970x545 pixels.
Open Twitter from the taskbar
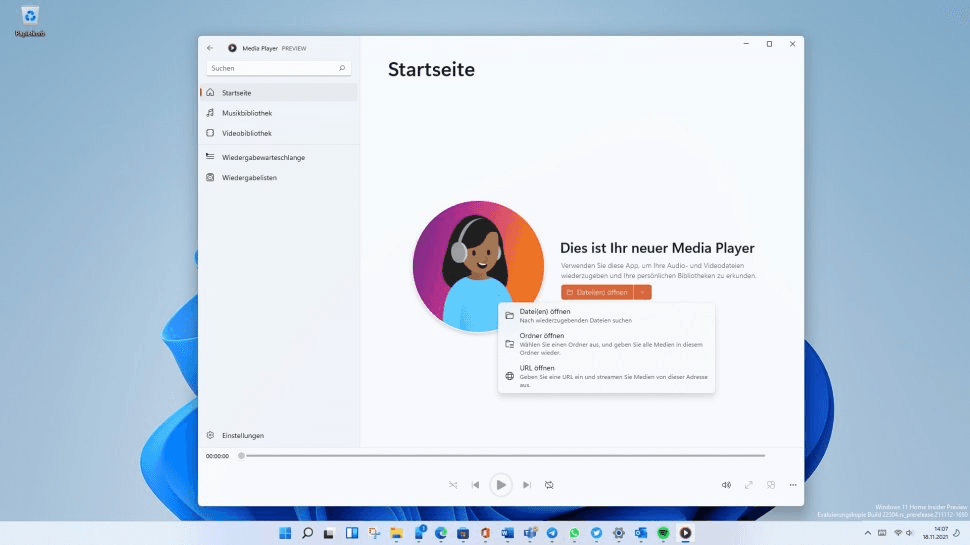[x=596, y=533]
